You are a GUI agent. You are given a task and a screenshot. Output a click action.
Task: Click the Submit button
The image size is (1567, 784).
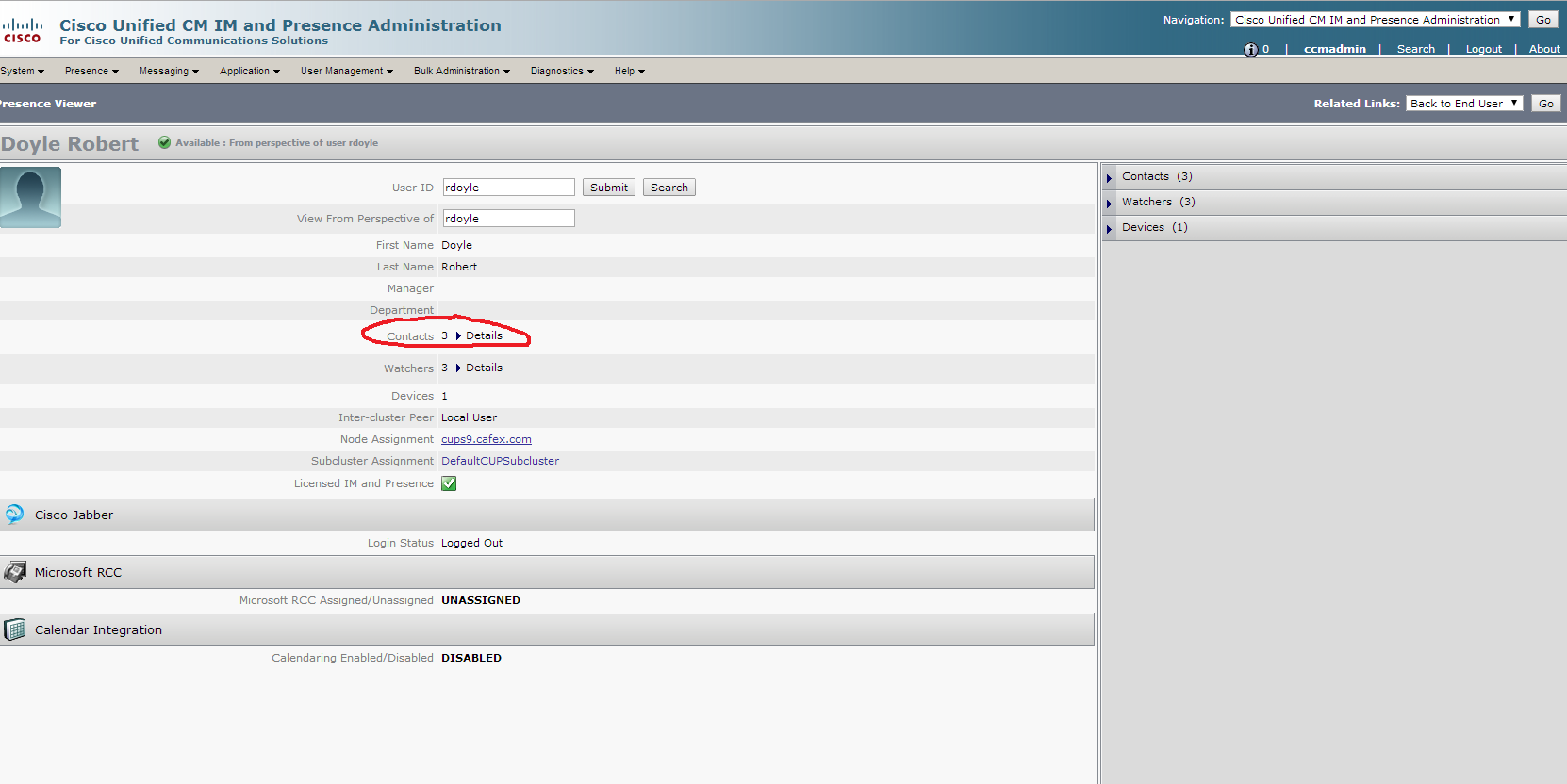coord(609,188)
